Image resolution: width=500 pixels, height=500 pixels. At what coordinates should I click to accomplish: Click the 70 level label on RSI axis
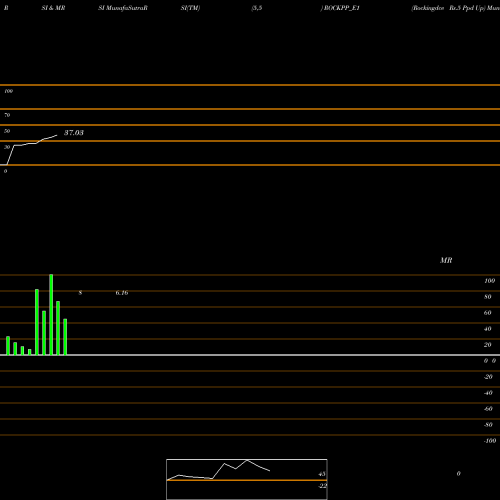(x=7, y=115)
